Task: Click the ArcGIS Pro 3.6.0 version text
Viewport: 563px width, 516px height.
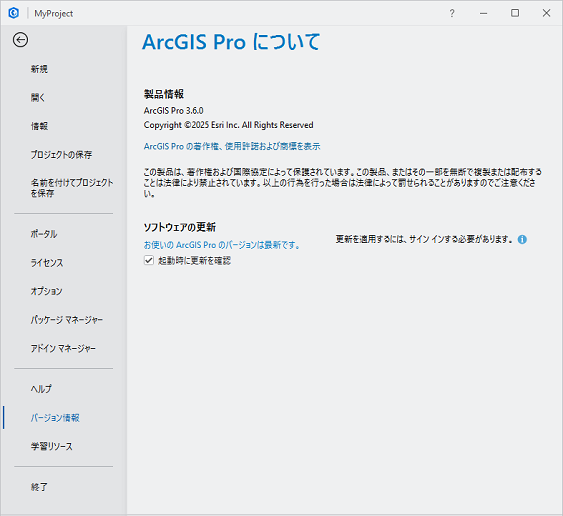Action: (173, 111)
